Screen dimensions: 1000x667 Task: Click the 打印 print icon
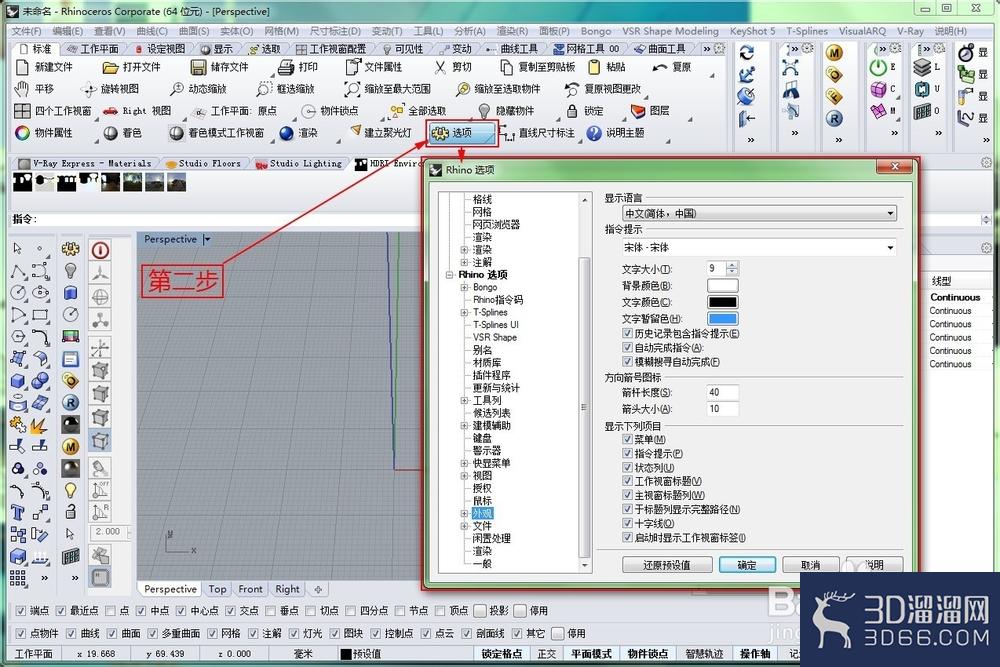(x=286, y=67)
